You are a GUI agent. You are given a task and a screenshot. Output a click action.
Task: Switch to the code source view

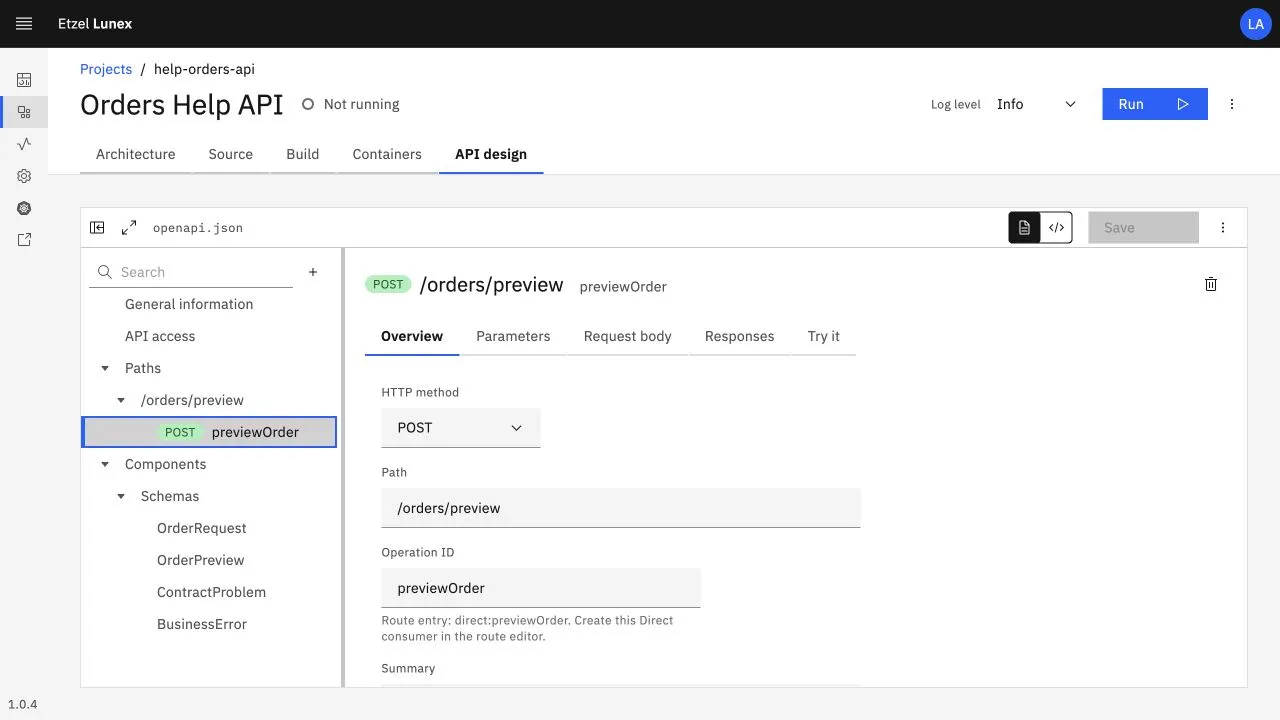(x=1056, y=228)
